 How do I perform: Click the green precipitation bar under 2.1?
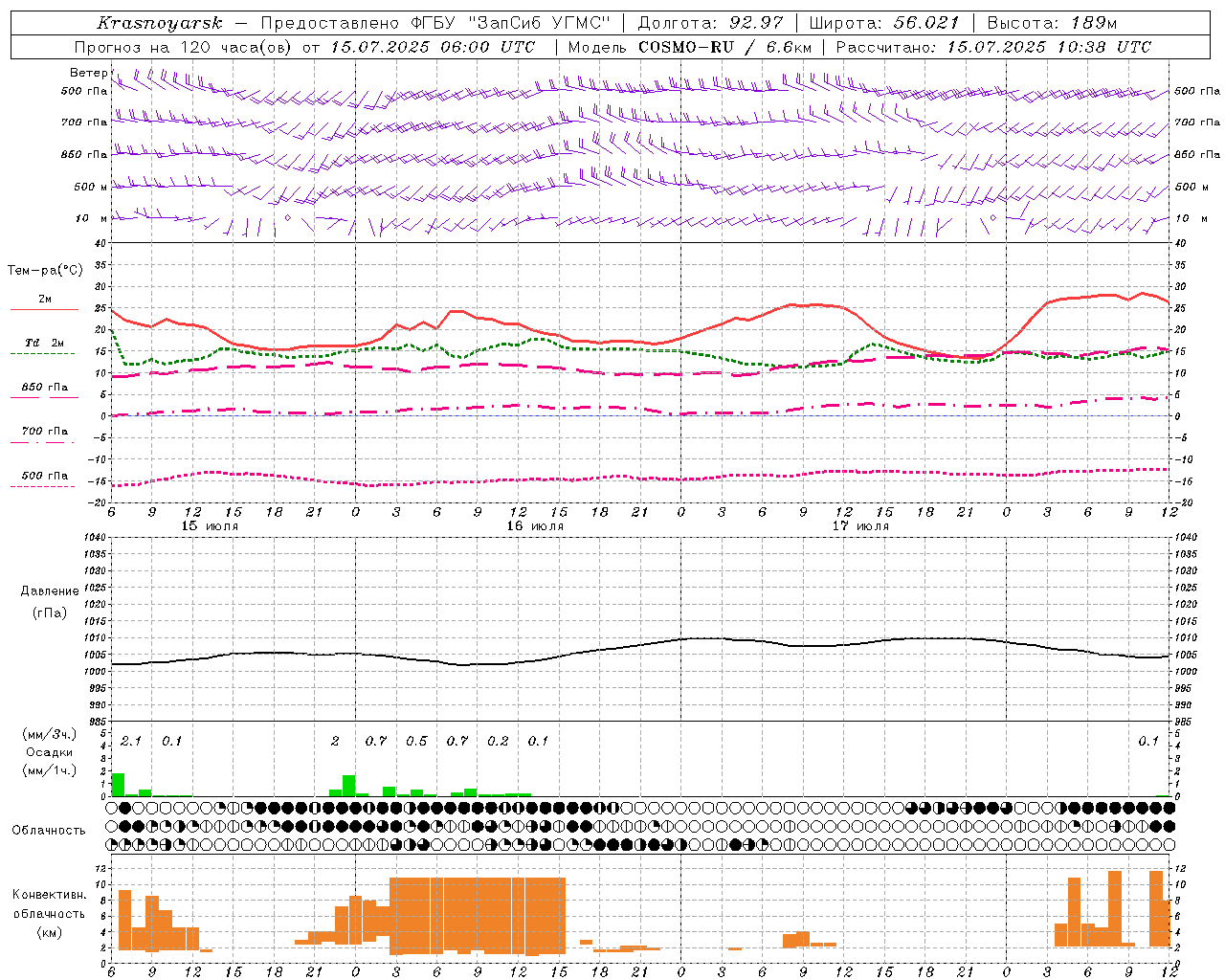pos(118,784)
